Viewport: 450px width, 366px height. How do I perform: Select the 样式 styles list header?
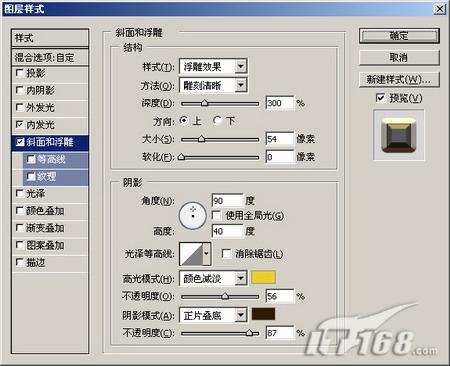tap(50, 38)
